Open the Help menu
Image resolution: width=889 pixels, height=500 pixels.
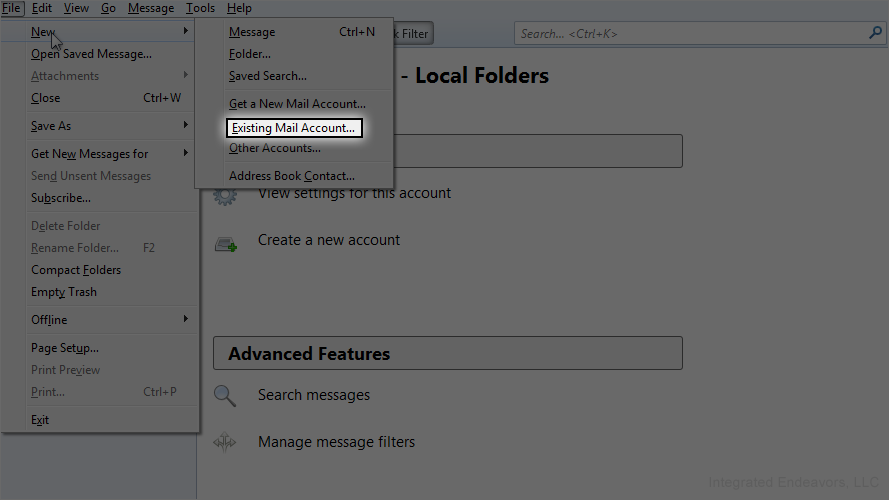(x=240, y=8)
